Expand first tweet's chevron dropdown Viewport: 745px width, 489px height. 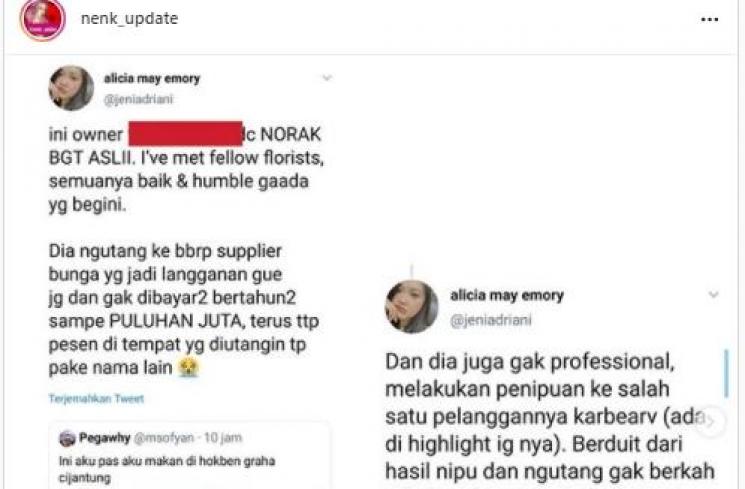326,78
